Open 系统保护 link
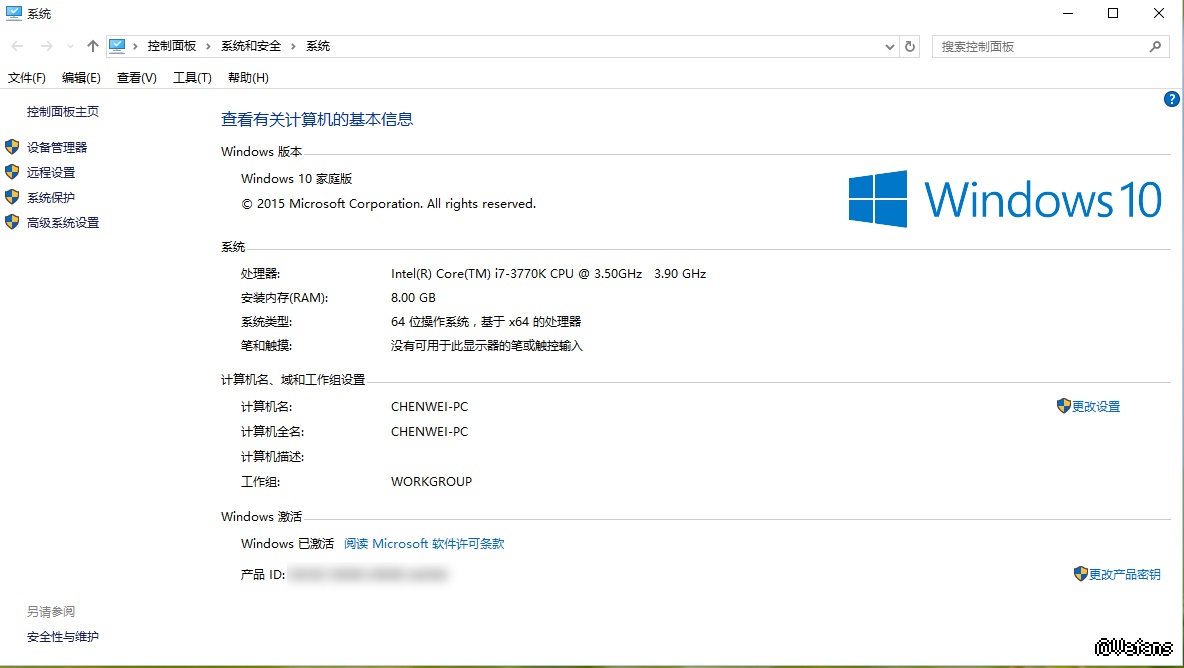The height and width of the screenshot is (668, 1184). point(51,197)
